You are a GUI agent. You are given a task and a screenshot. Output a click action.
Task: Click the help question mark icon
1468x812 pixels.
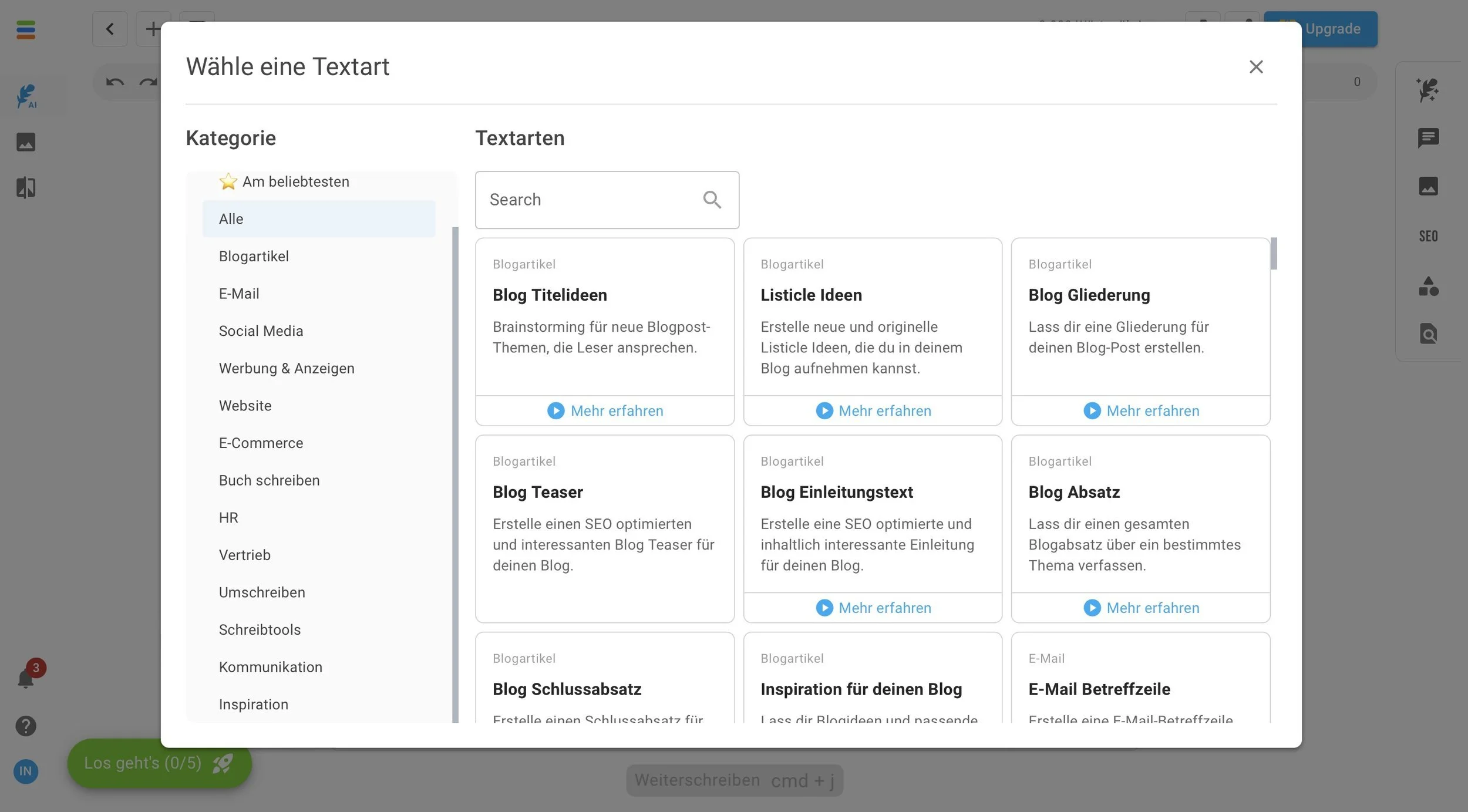point(26,726)
